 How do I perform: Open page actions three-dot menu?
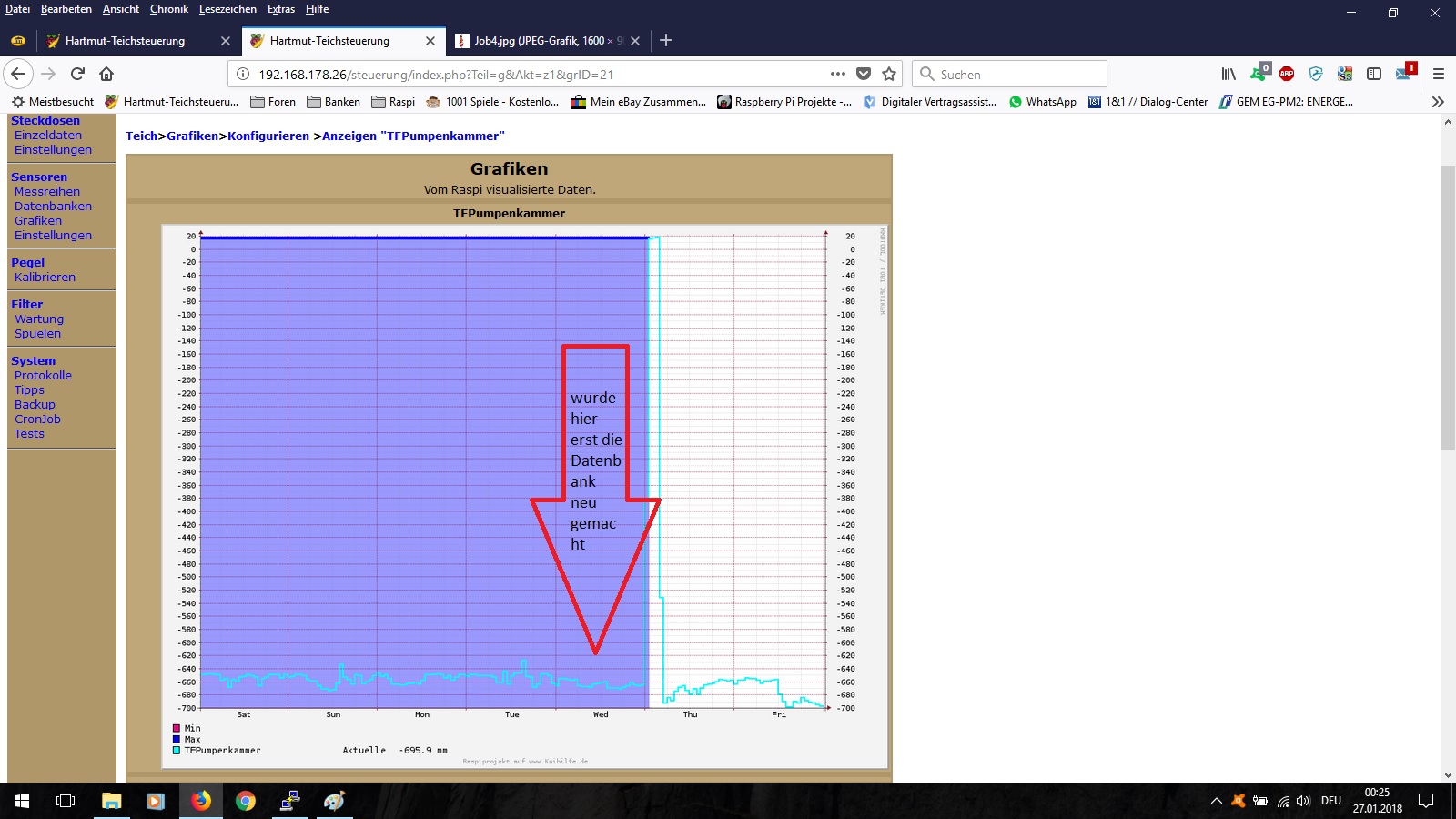coord(837,74)
